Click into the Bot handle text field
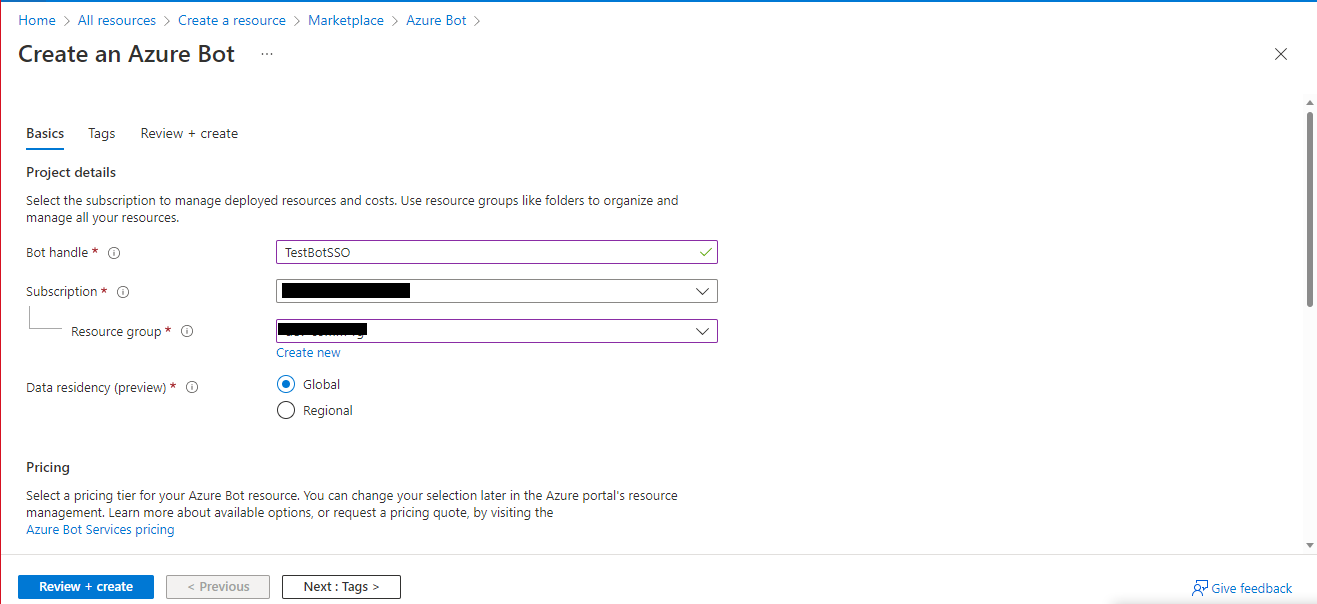The image size is (1317, 604). (497, 252)
